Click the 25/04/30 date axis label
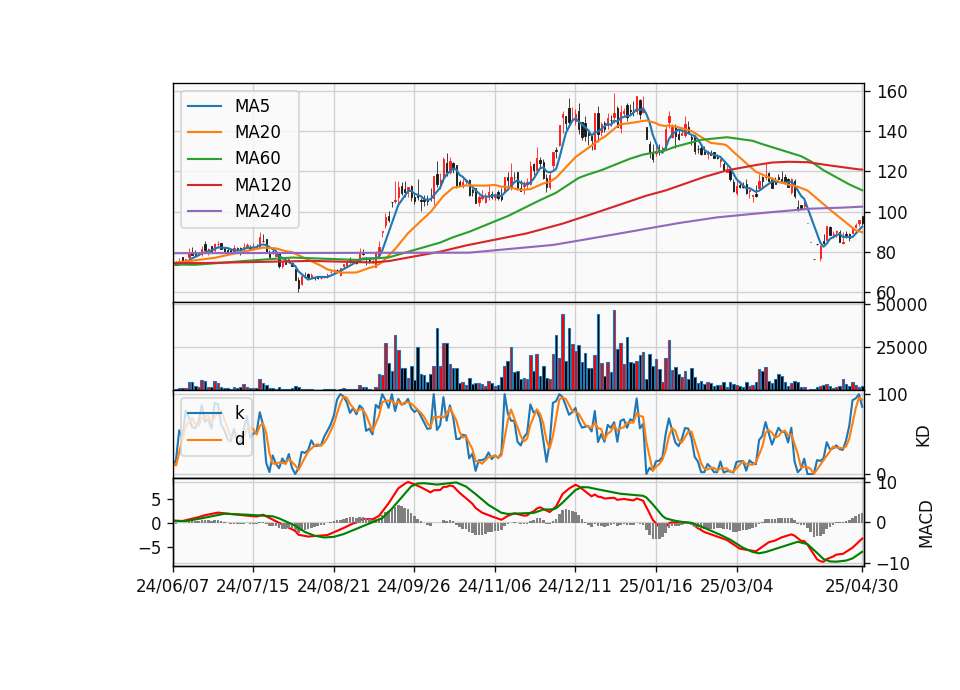 862,586
